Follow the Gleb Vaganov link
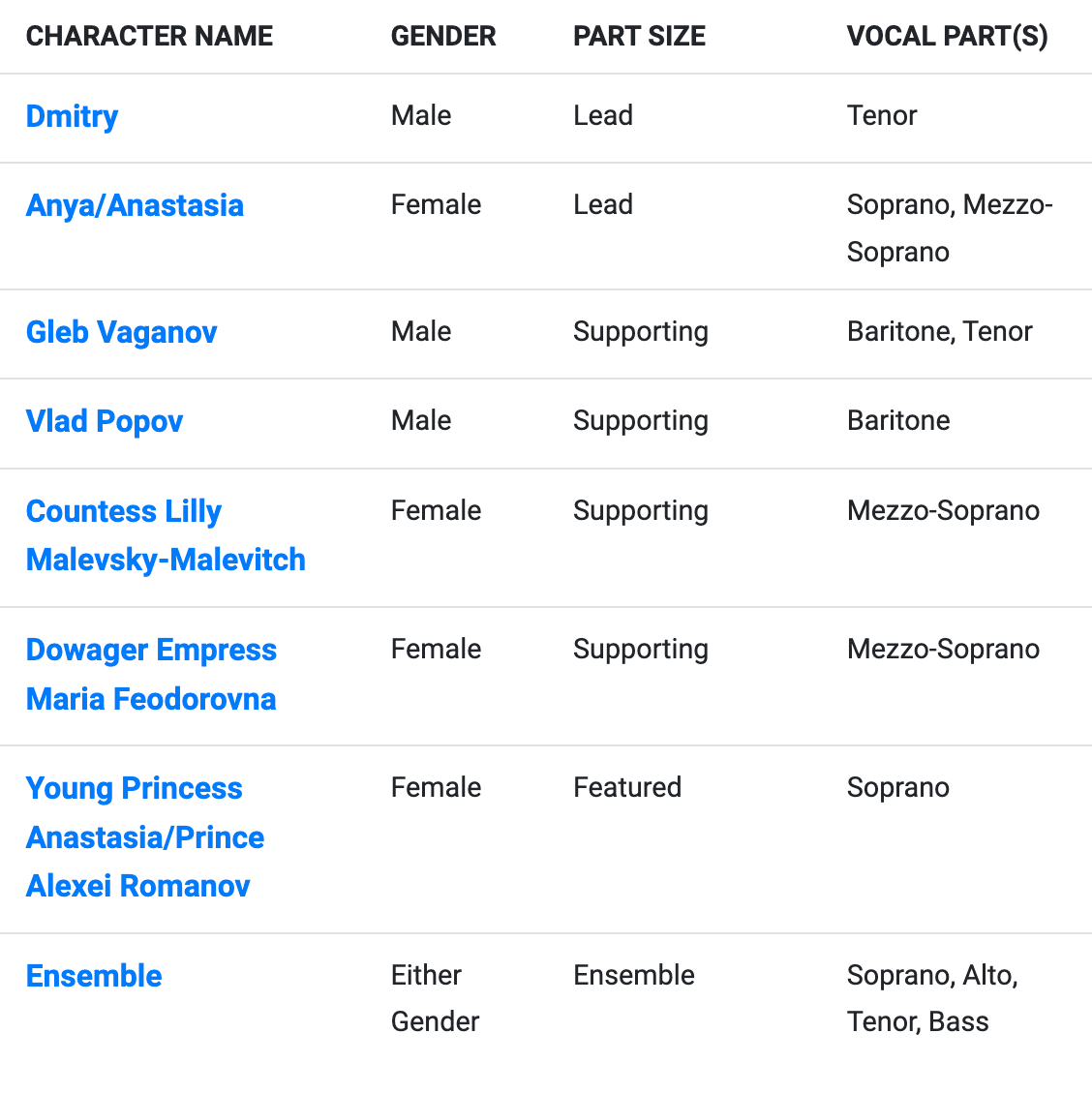1092x1094 pixels. click(x=121, y=332)
